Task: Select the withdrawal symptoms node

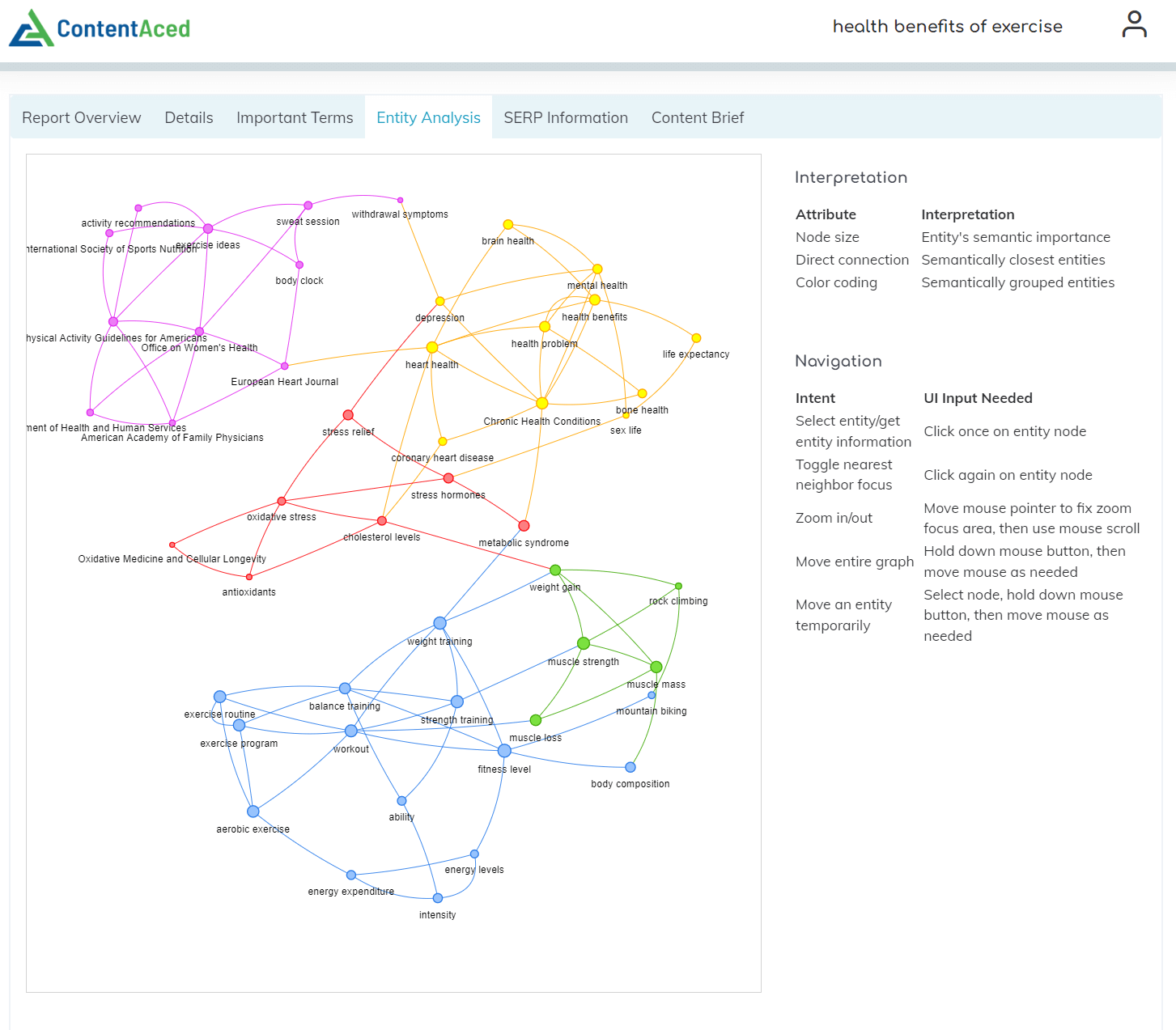Action: click(400, 200)
